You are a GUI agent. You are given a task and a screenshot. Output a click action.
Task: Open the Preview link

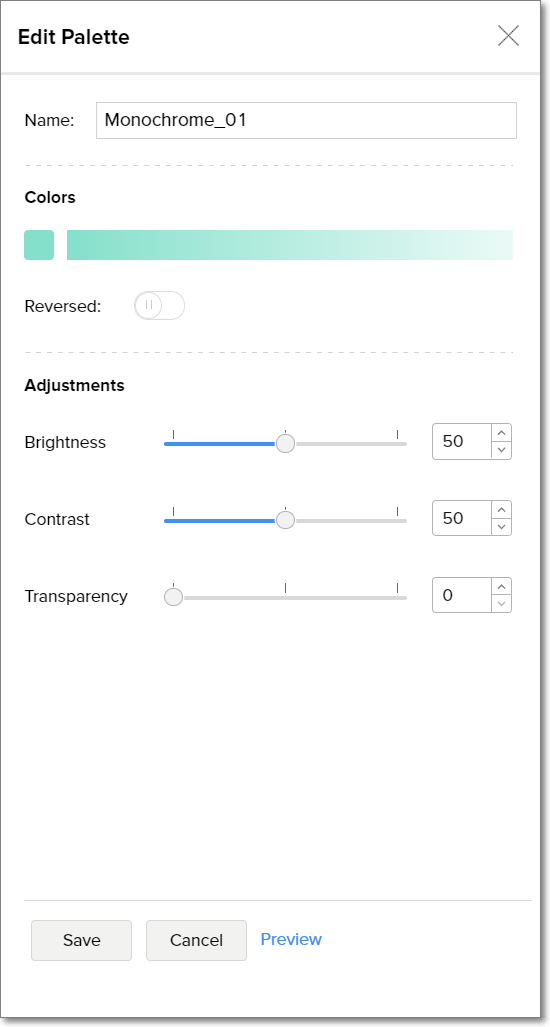291,939
